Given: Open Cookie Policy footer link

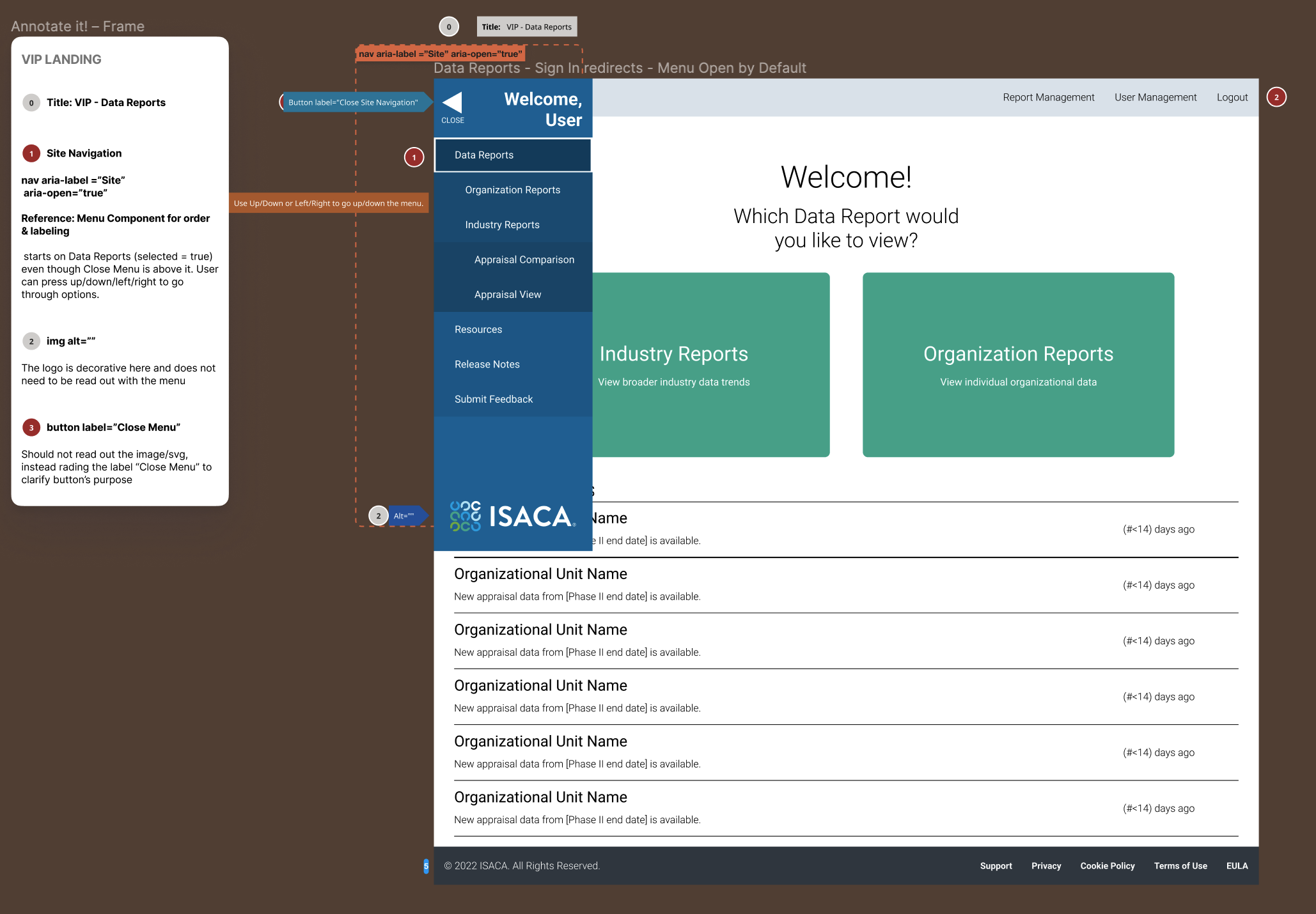Looking at the screenshot, I should (x=1107, y=866).
